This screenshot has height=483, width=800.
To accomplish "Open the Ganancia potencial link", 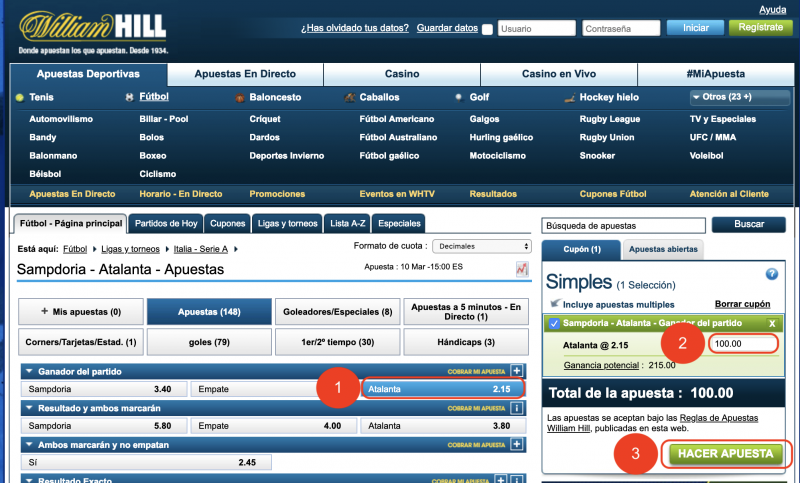I will (601, 365).
